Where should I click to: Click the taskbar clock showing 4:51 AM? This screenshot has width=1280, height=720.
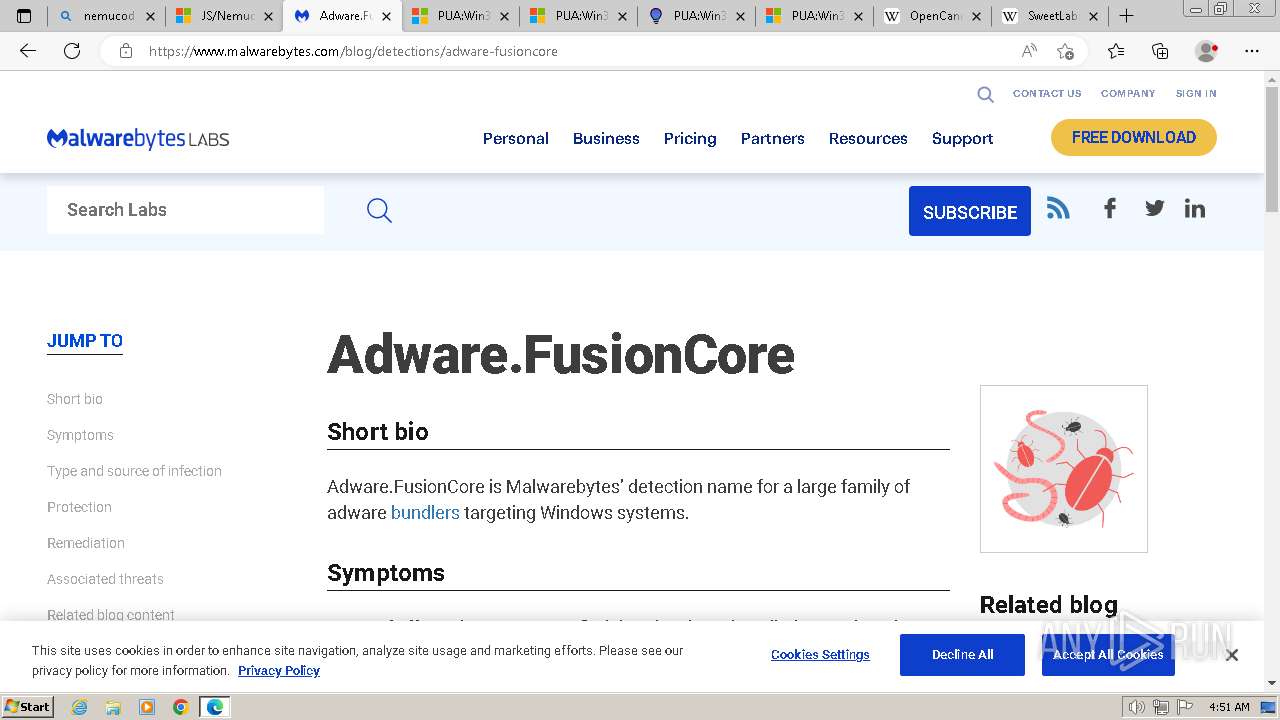(1229, 707)
